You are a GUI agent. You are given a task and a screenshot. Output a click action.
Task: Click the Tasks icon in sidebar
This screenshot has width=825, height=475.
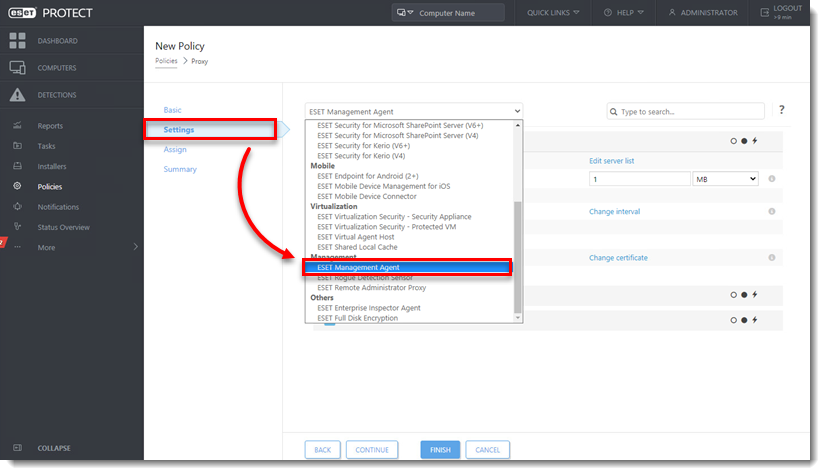[17, 146]
